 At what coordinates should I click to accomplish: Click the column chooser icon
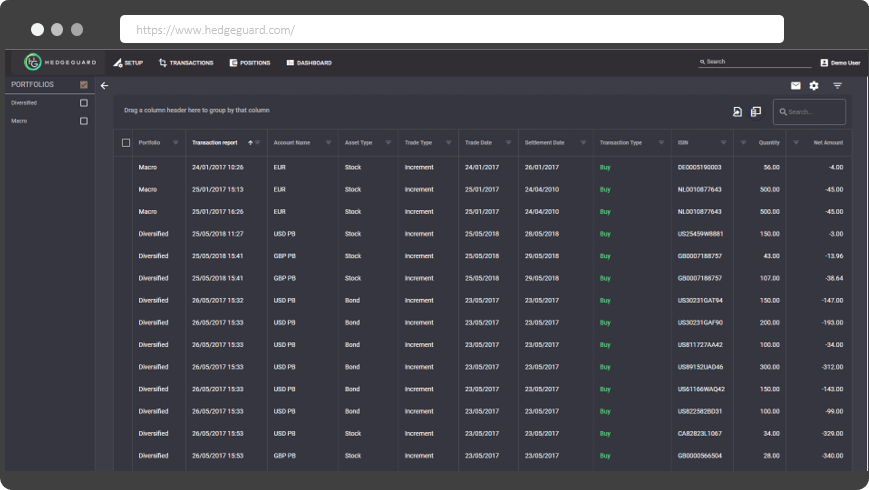755,112
